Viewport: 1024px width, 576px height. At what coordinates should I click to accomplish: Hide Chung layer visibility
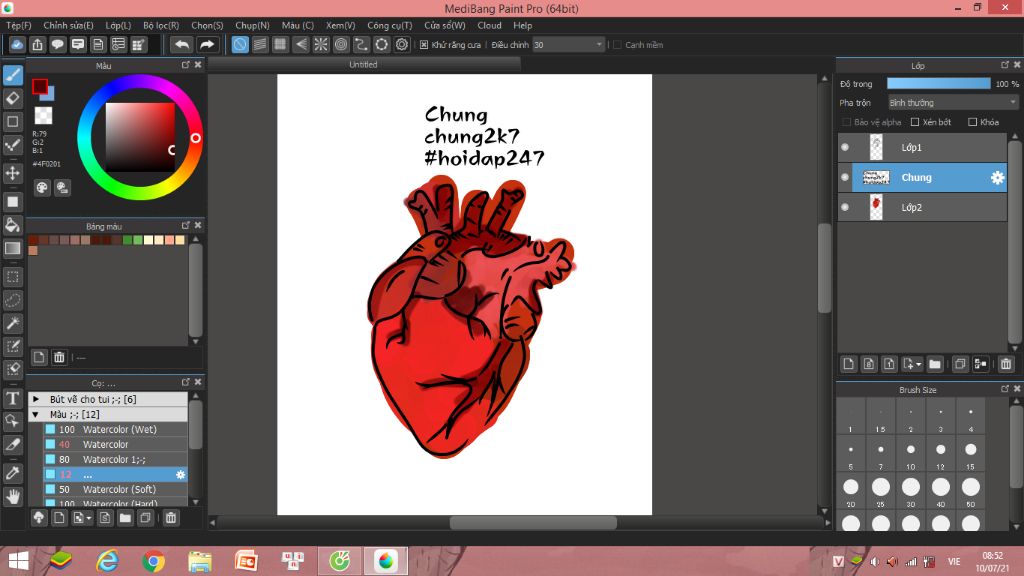[x=845, y=178]
